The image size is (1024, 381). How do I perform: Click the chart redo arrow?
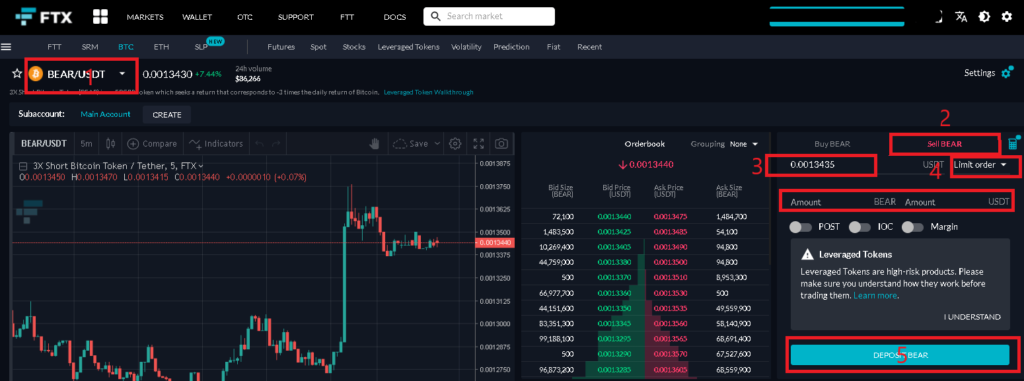click(277, 144)
